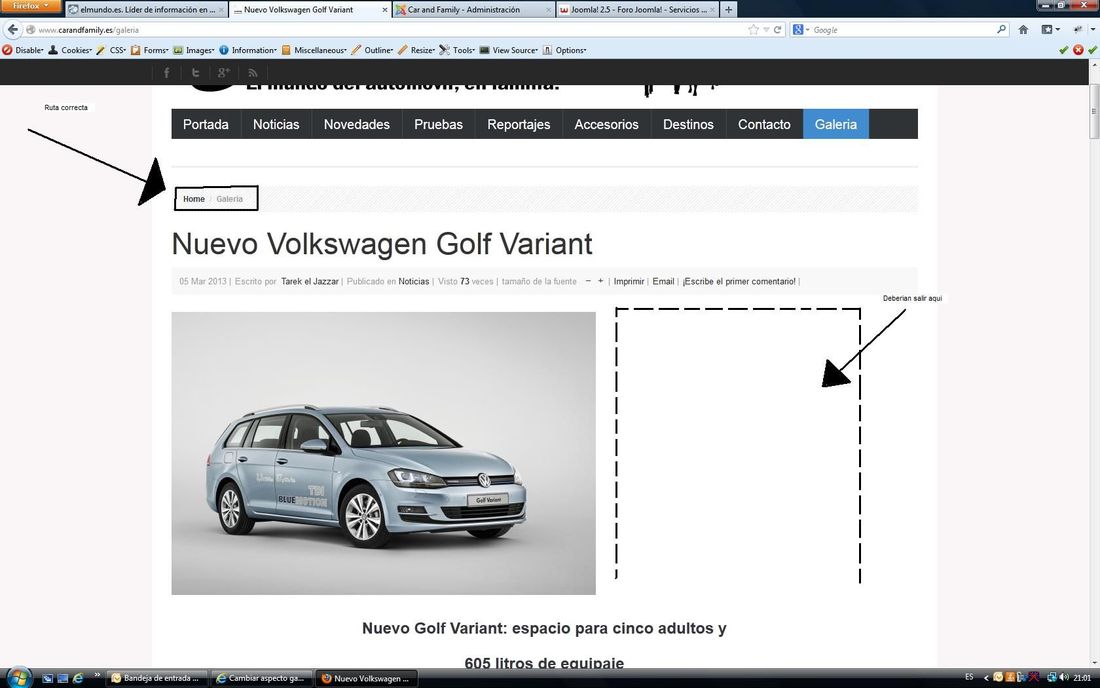This screenshot has width=1100, height=688.
Task: Open the Noticias category link in article info
Action: (414, 281)
